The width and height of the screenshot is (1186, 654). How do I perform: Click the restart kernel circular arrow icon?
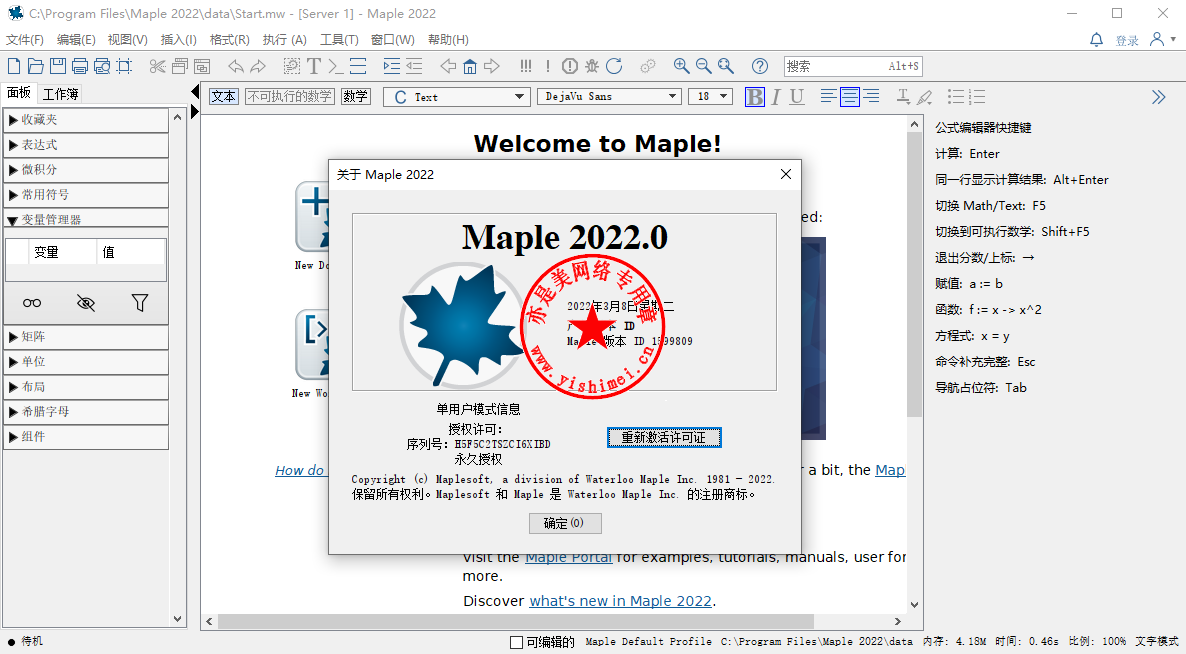[614, 67]
